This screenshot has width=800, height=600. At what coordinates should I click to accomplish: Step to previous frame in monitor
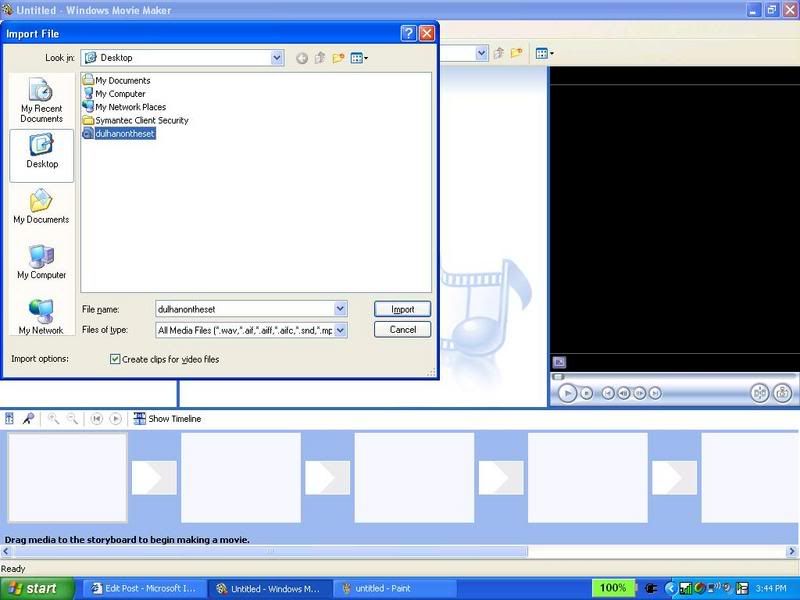[623, 393]
